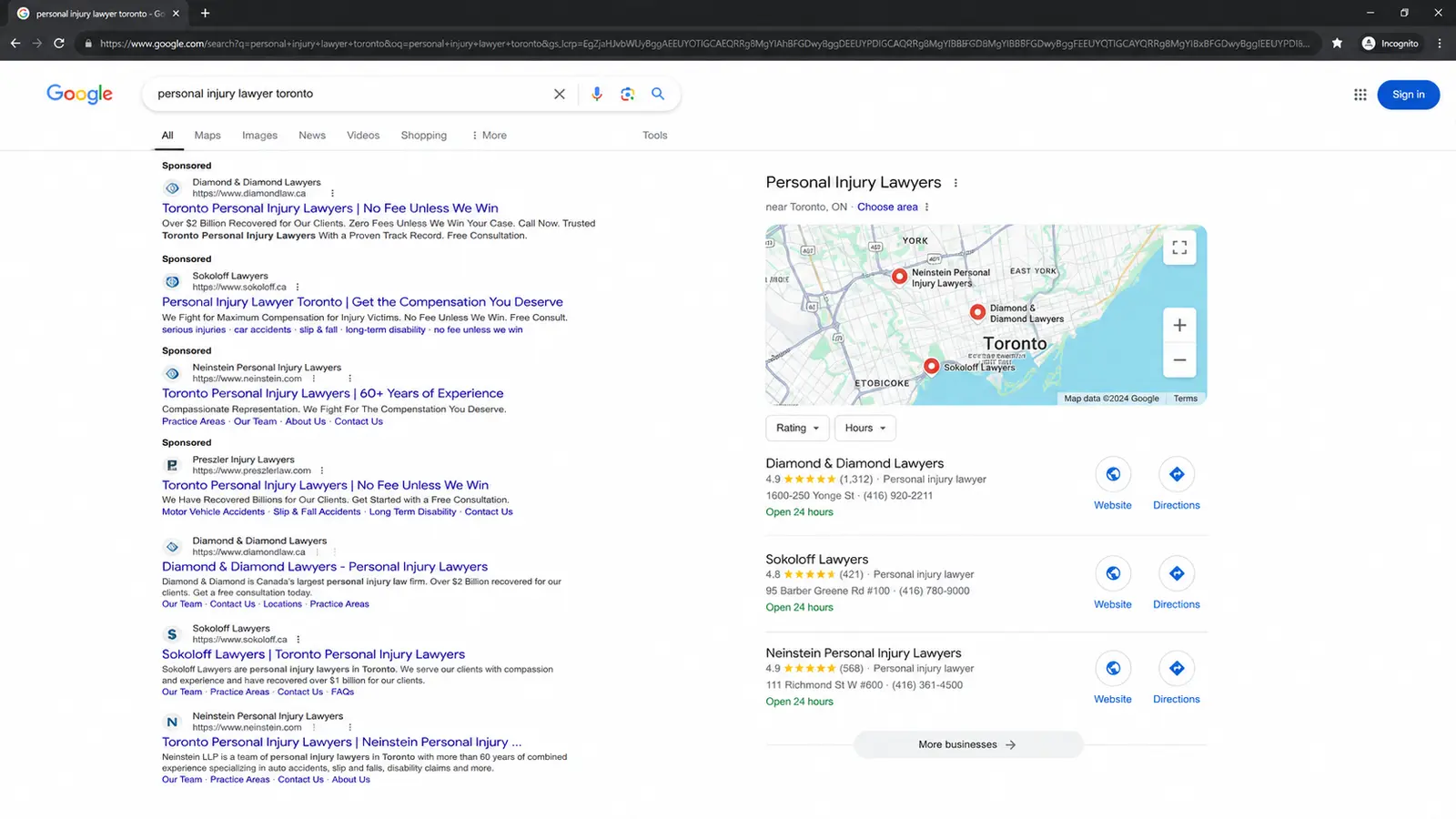The height and width of the screenshot is (819, 1456).
Task: Start voice search with the microphone icon
Action: click(x=597, y=94)
